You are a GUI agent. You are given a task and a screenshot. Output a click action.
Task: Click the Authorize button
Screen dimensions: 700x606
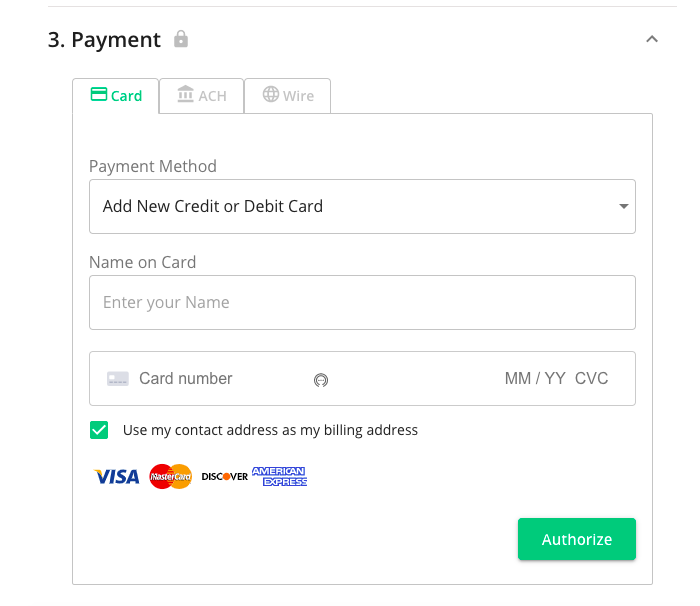click(577, 539)
